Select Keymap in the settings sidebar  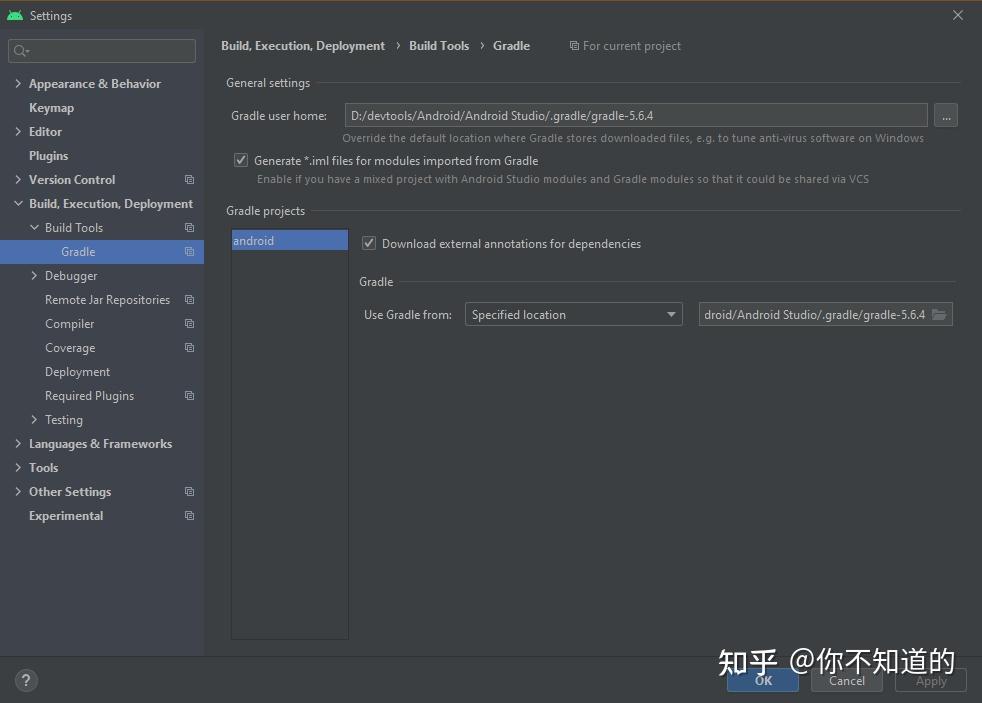point(52,107)
